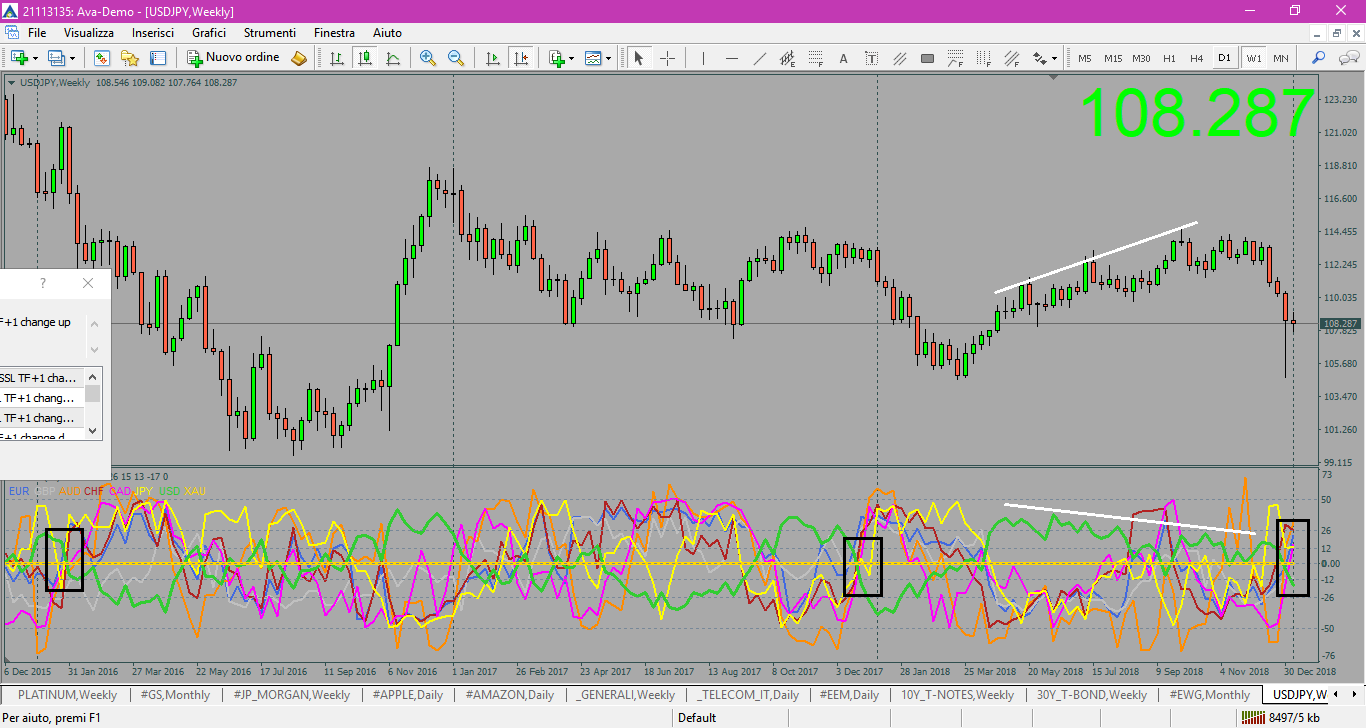Image resolution: width=1366 pixels, height=728 pixels.
Task: Click the dialog help question mark
Action: [43, 283]
